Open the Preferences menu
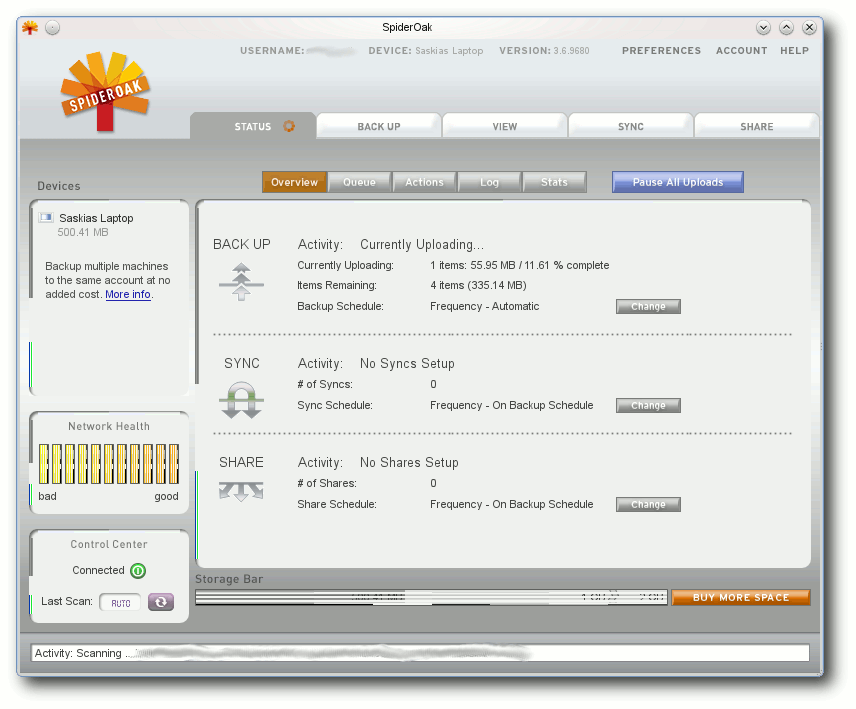Viewport: 856px width, 709px height. click(x=661, y=51)
